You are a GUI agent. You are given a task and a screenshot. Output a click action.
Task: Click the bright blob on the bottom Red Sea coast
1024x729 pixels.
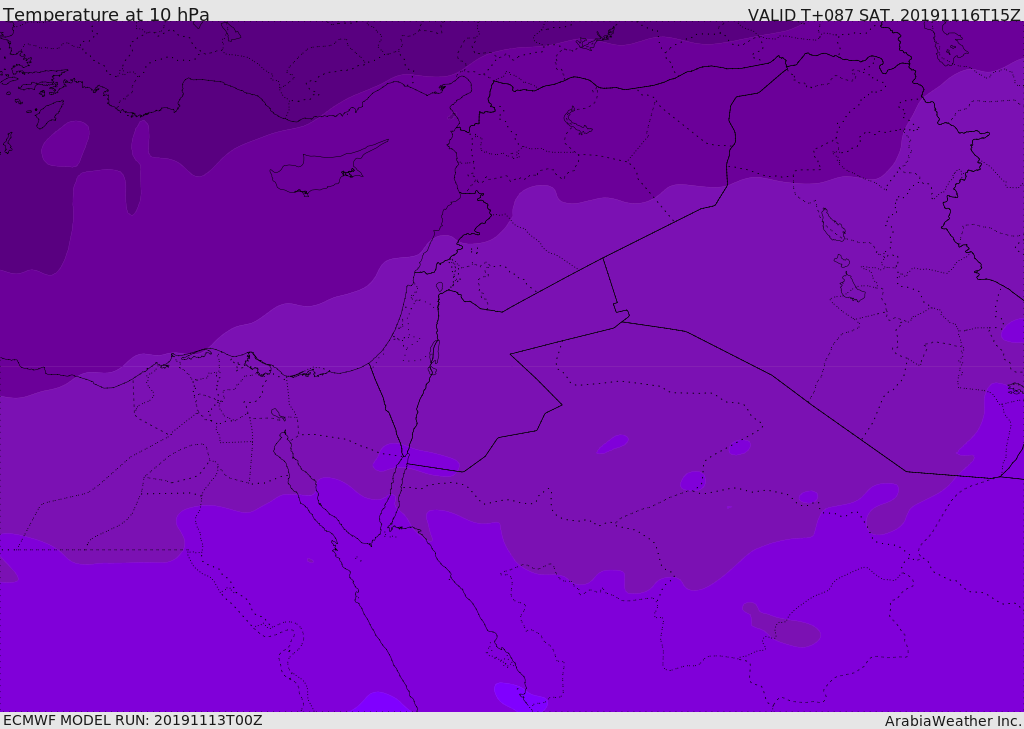point(519,696)
